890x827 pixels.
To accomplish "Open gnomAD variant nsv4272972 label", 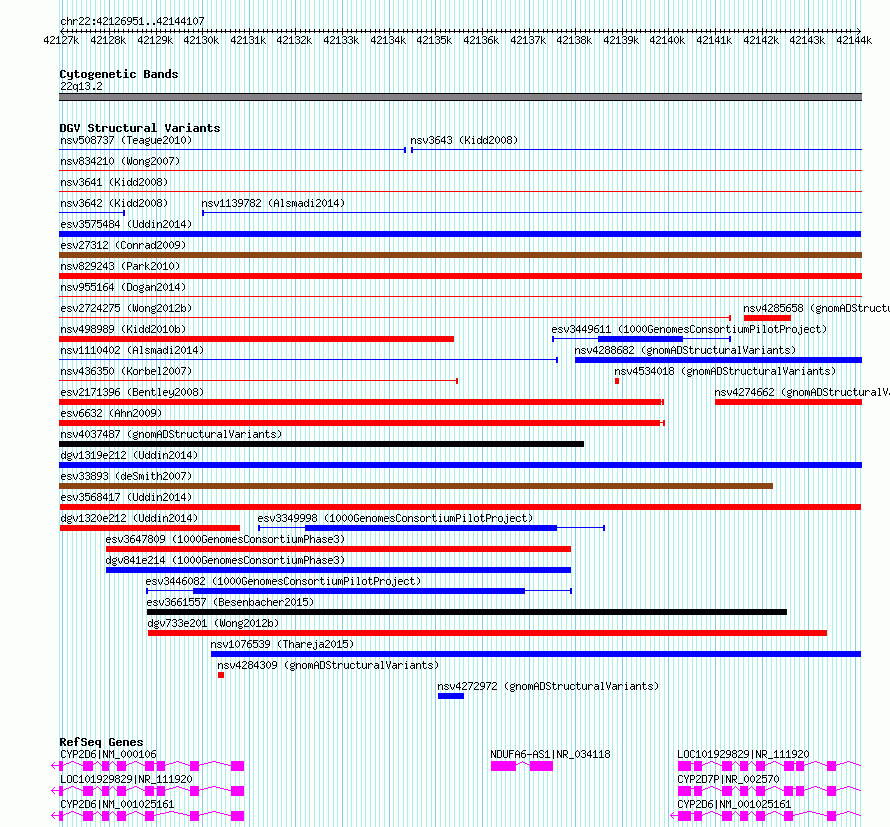I will tap(548, 686).
